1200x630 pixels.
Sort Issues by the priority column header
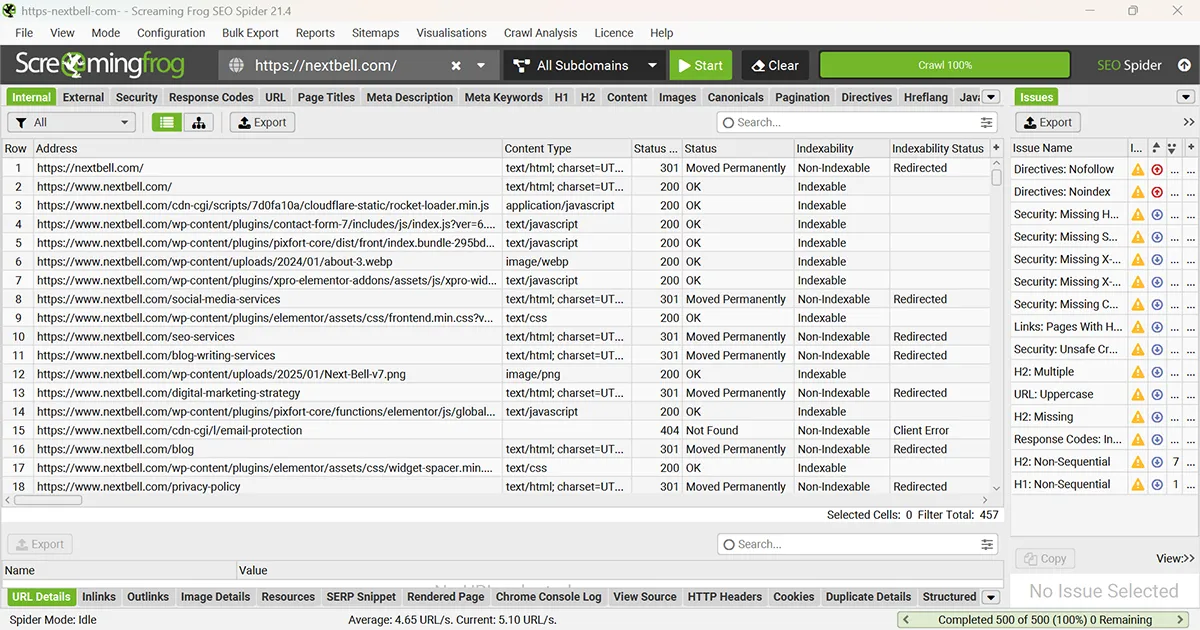(1157, 147)
